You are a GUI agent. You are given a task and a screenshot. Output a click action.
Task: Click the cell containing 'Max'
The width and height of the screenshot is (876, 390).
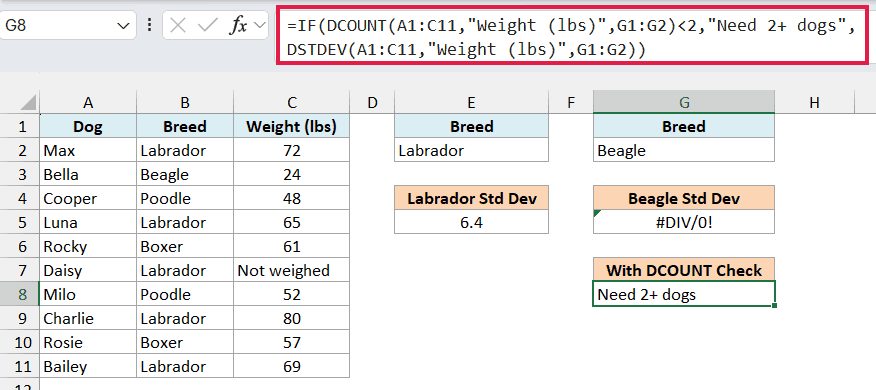pos(88,150)
